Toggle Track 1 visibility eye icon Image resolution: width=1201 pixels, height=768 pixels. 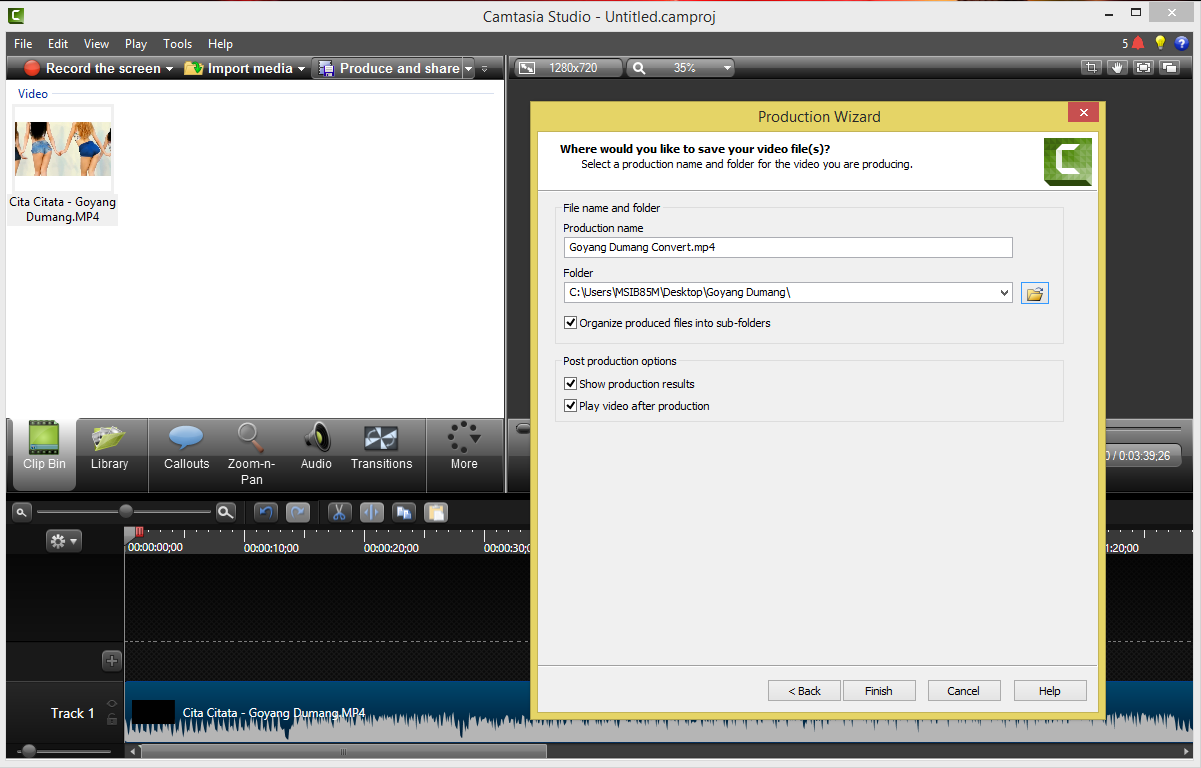click(x=112, y=703)
